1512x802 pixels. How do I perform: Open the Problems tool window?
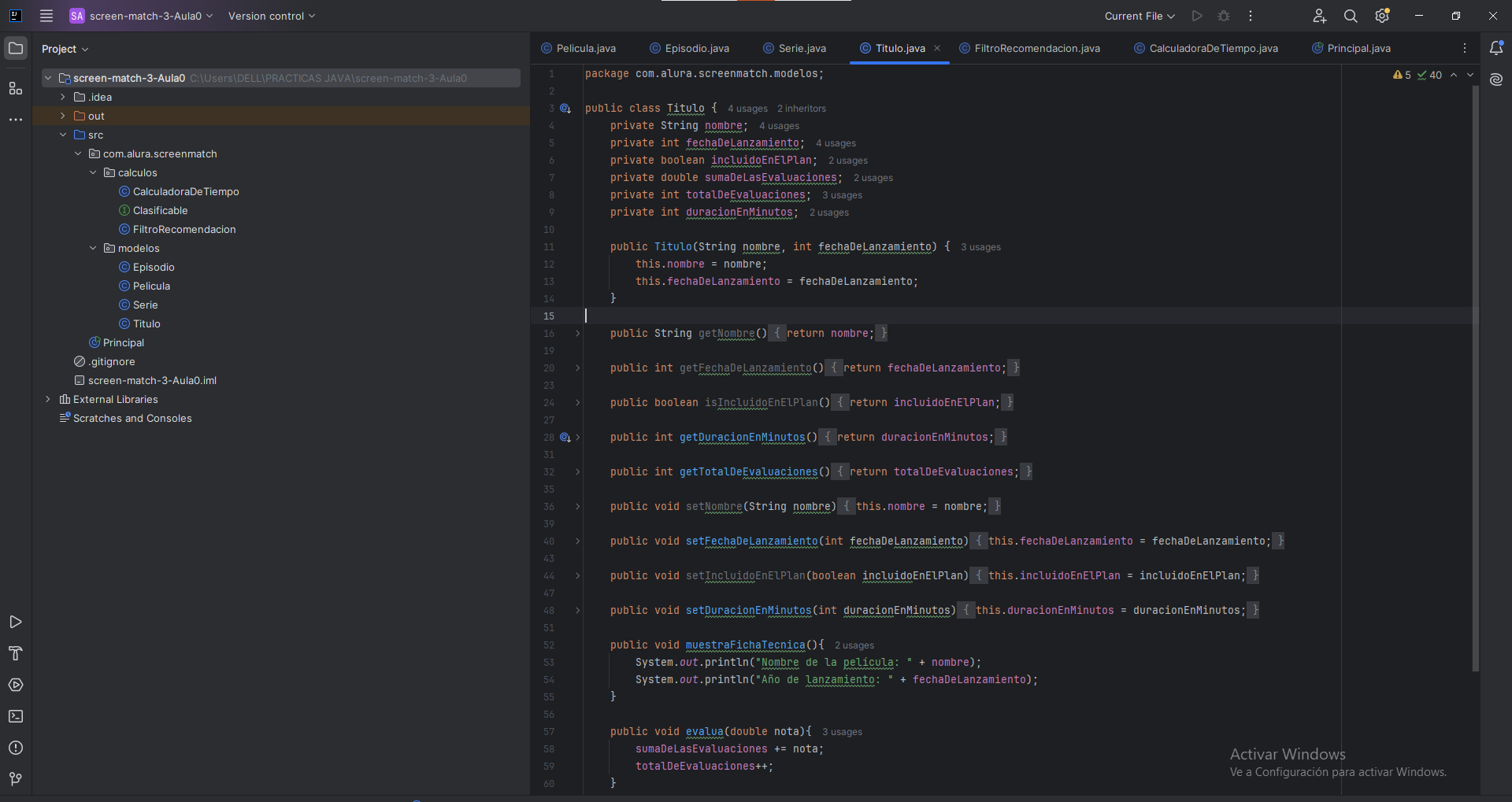(16, 748)
